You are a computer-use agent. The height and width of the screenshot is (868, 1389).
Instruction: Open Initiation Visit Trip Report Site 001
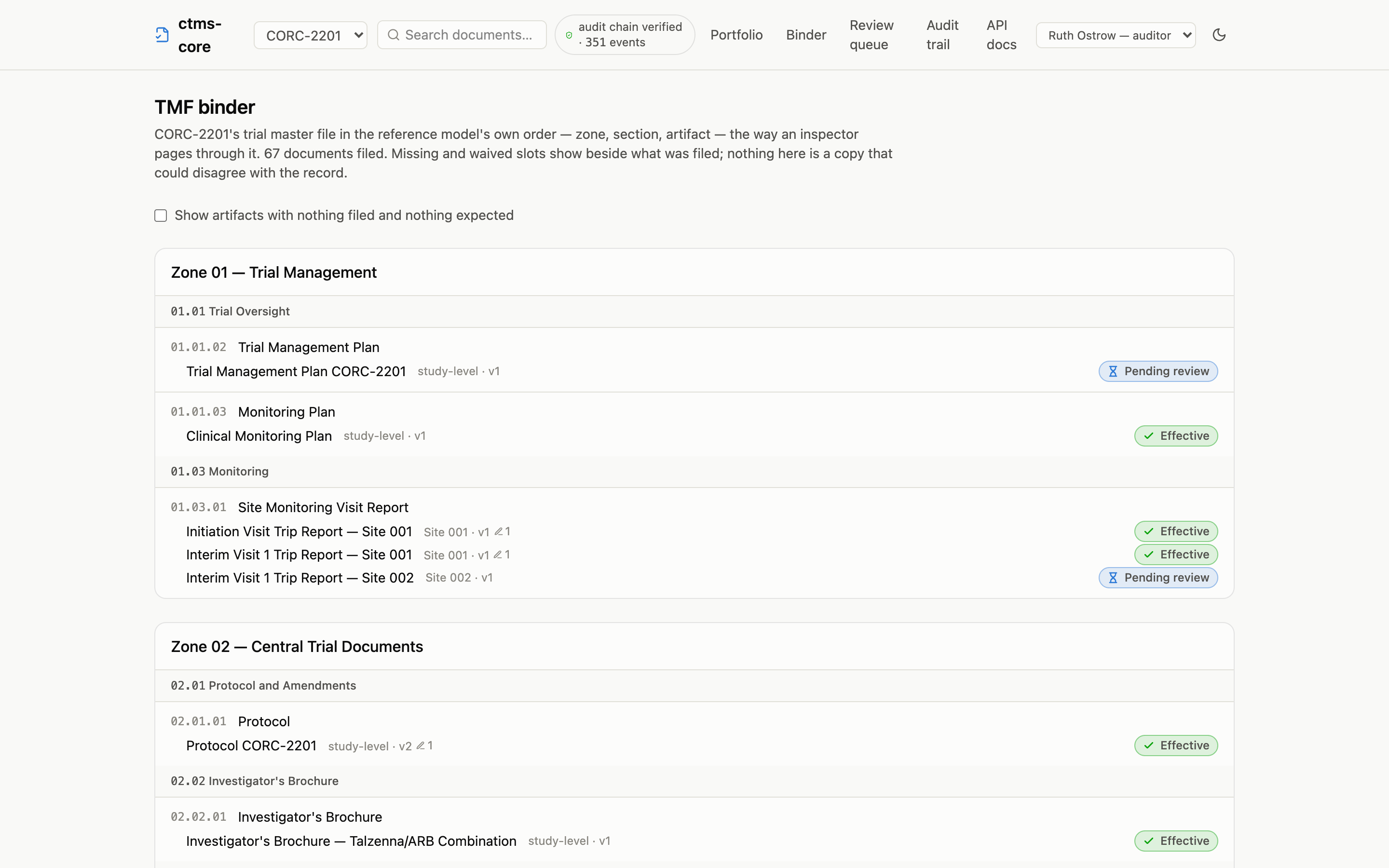coord(299,531)
